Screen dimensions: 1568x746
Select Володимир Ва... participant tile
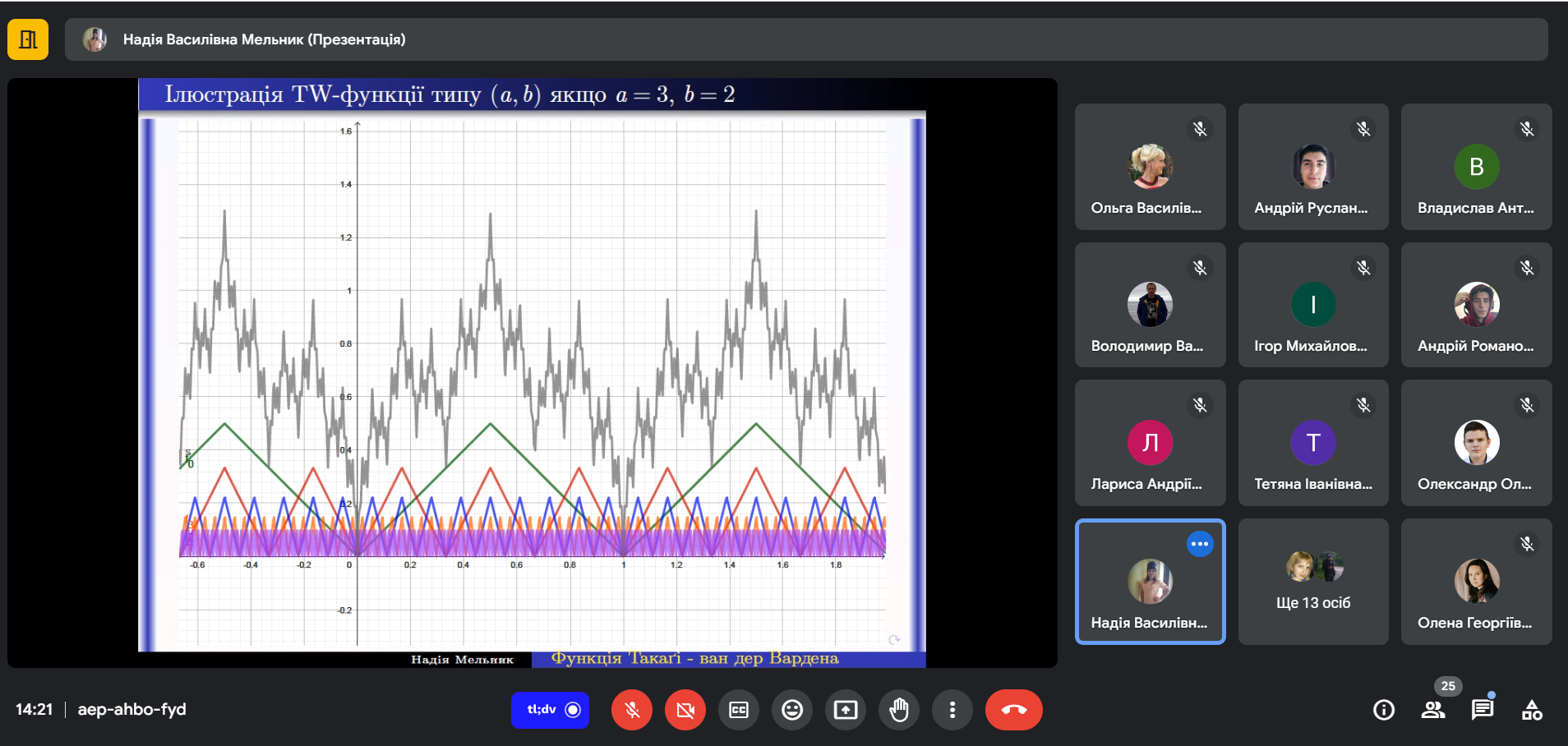[x=1150, y=304]
